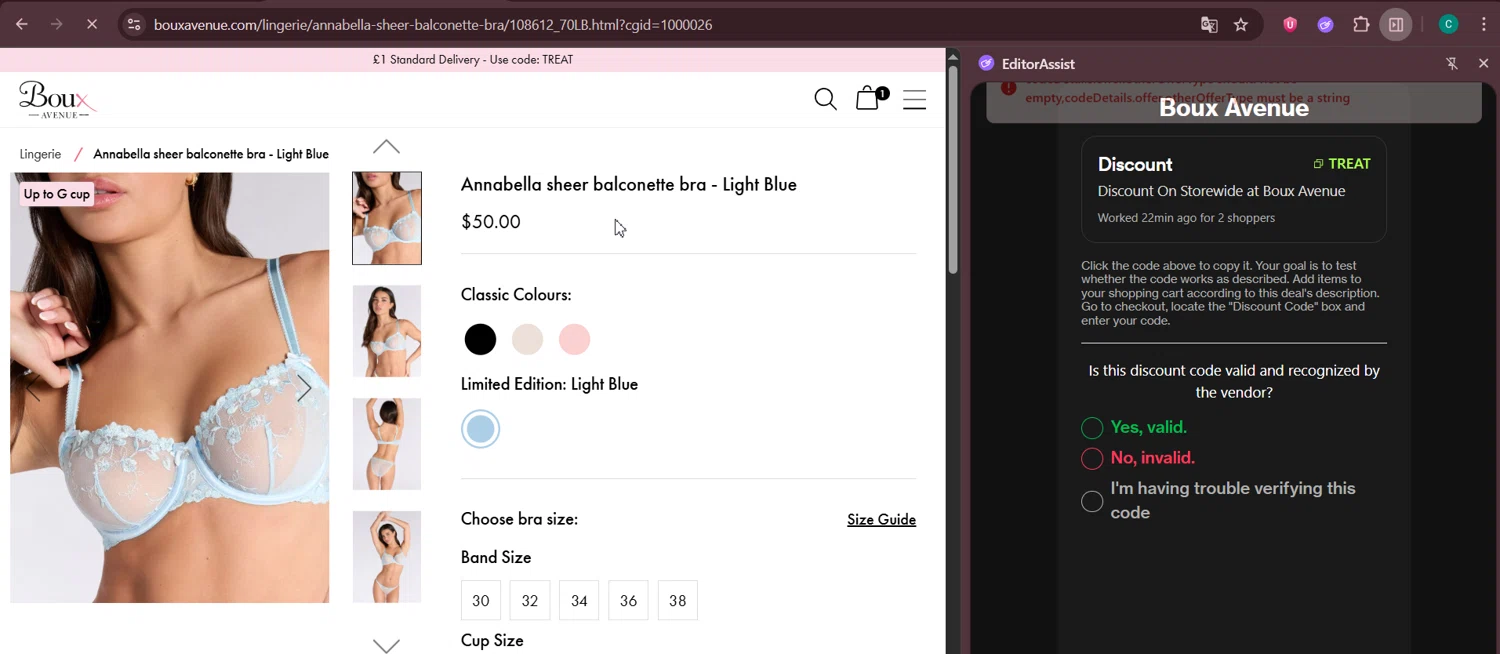Open the shopping bag with 1 item
The image size is (1500, 654).
coord(870,97)
